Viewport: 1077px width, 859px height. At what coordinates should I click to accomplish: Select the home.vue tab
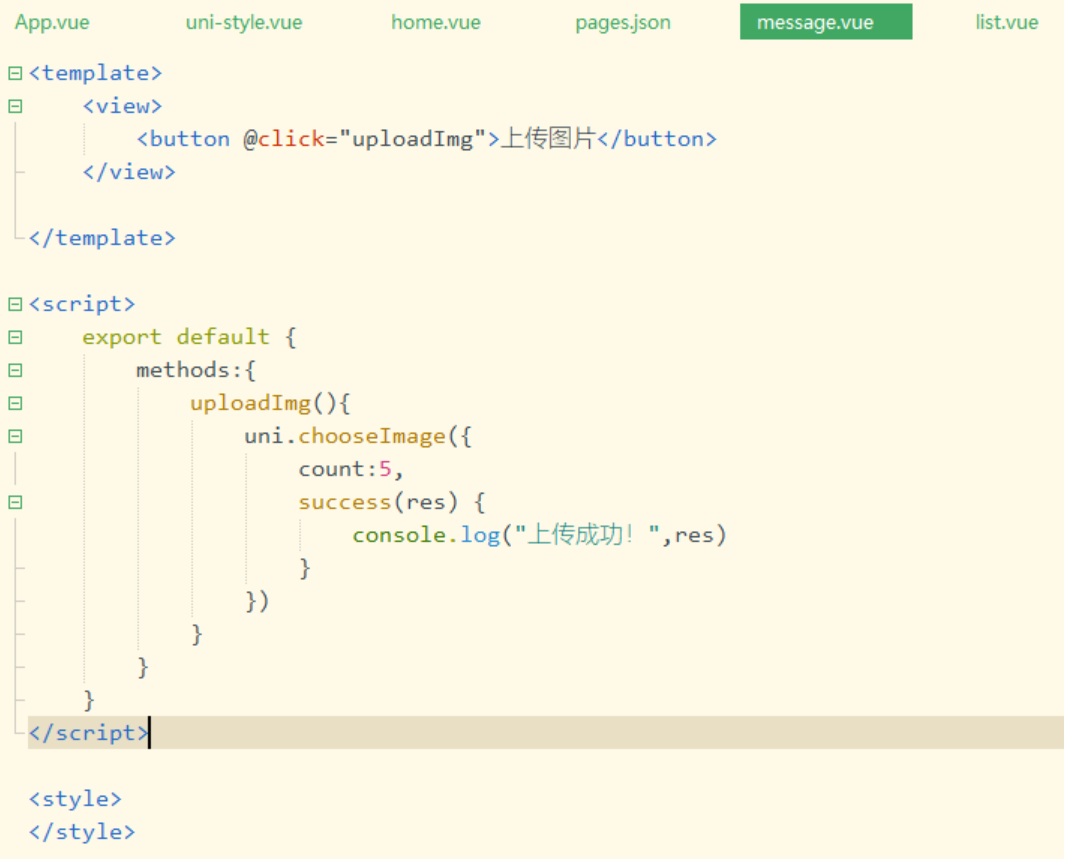435,22
